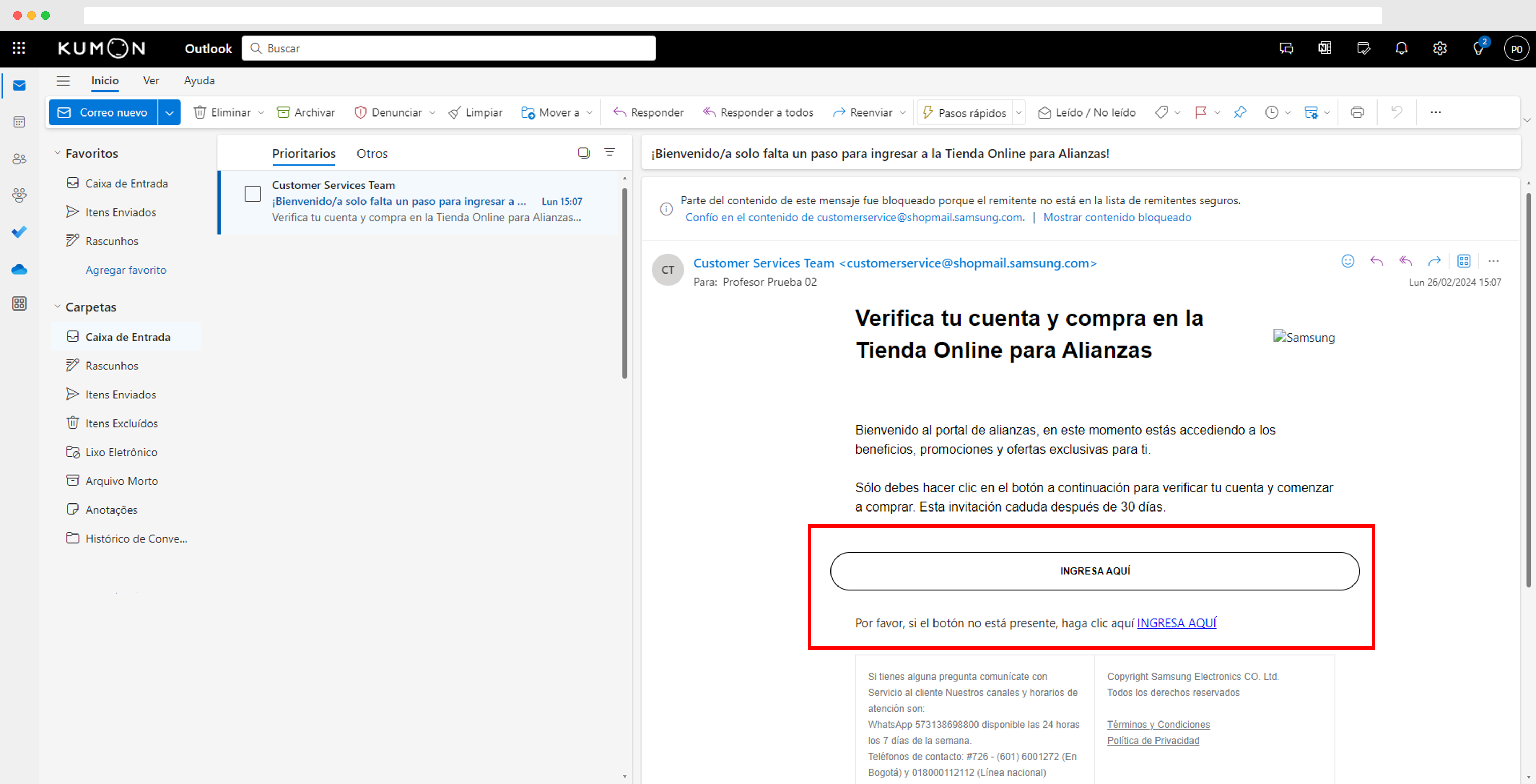This screenshot has width=1536, height=784.
Task: Open settings gear in top bar
Action: pos(1439,48)
